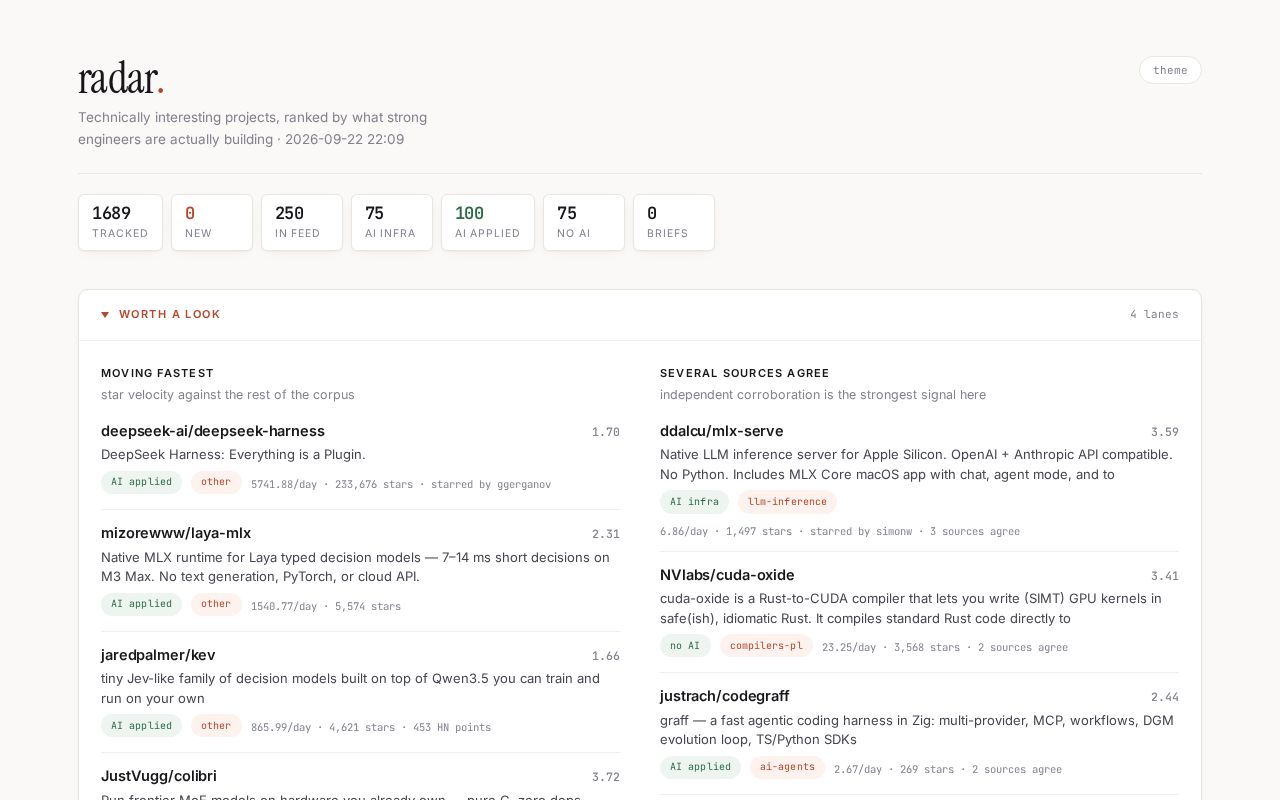Filter by the AI Applied 100 card
This screenshot has width=1280, height=800.
pos(488,222)
